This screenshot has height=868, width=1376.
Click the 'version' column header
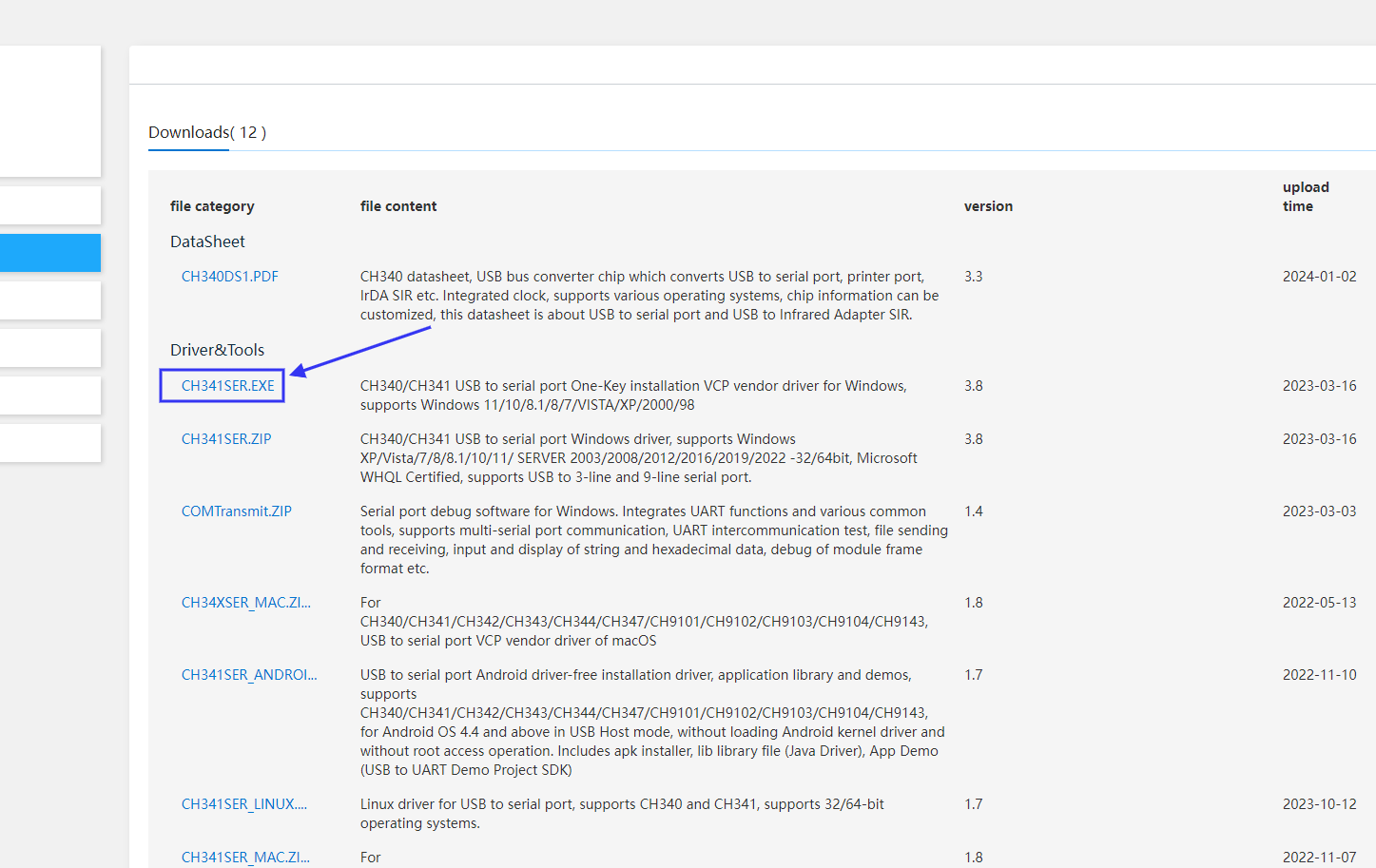[988, 206]
